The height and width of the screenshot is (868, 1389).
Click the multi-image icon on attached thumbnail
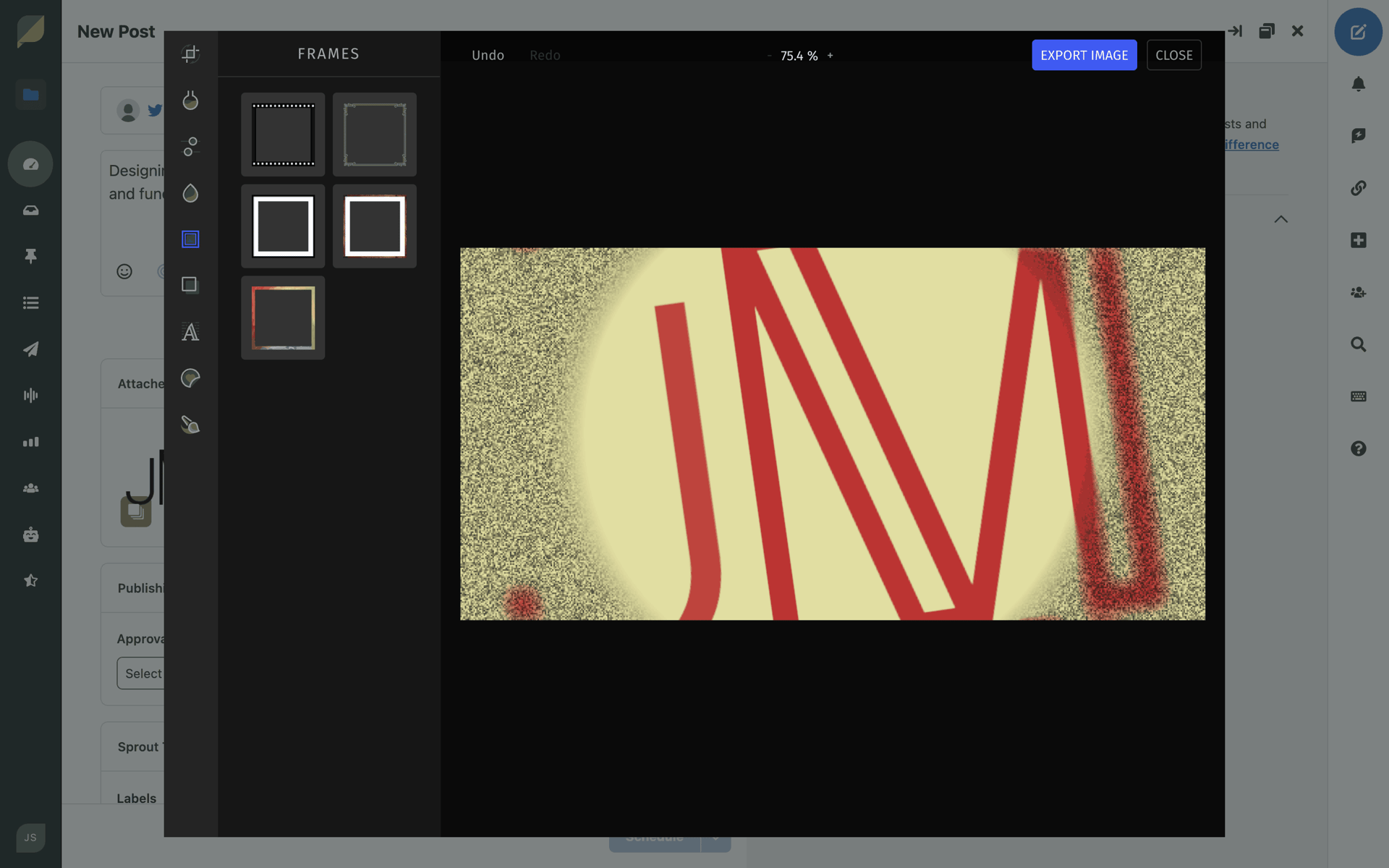point(136,512)
